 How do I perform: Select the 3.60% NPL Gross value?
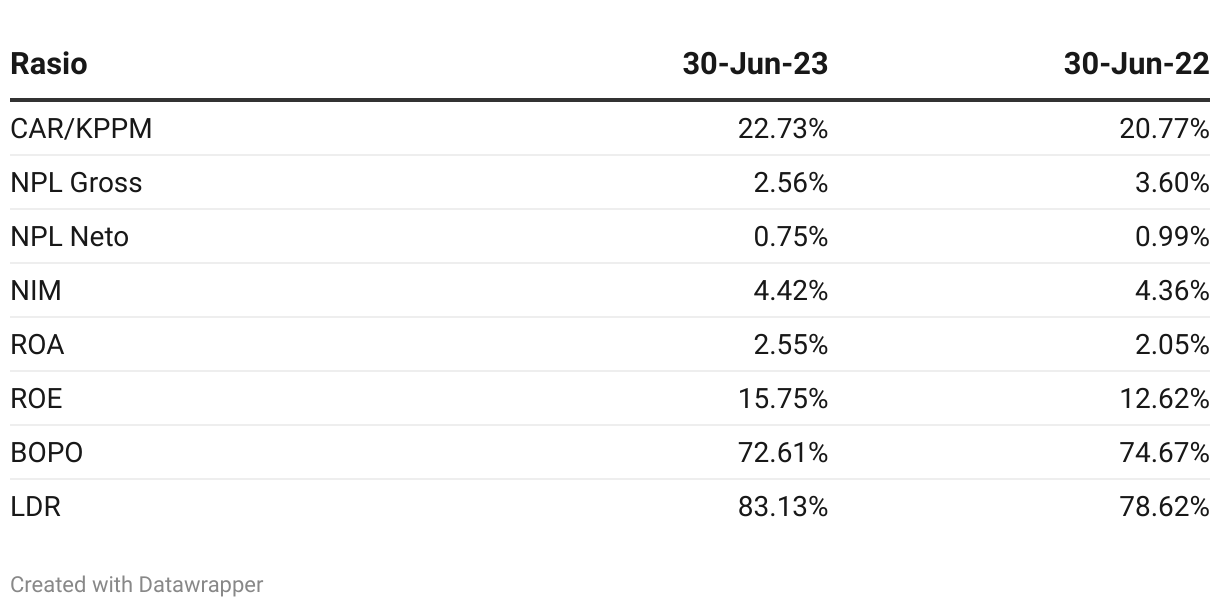coord(1173,183)
